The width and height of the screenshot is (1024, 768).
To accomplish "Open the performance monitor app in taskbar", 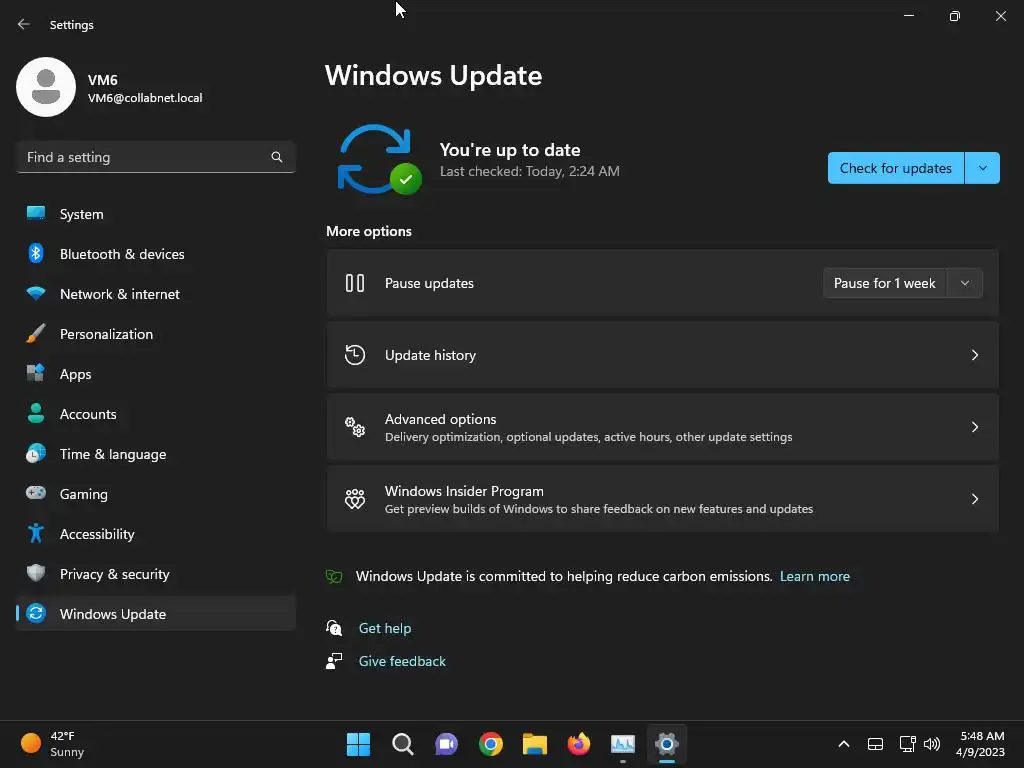I will click(x=622, y=744).
